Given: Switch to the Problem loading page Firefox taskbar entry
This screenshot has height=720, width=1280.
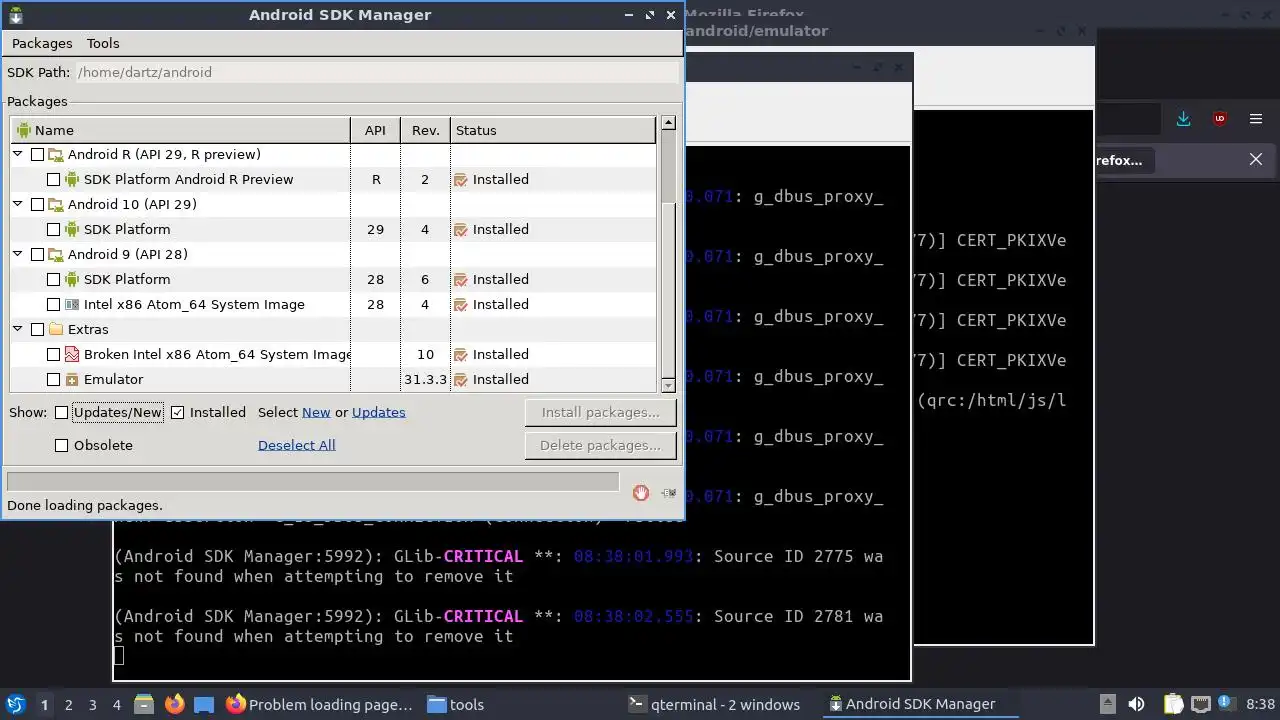Looking at the screenshot, I should [x=319, y=704].
